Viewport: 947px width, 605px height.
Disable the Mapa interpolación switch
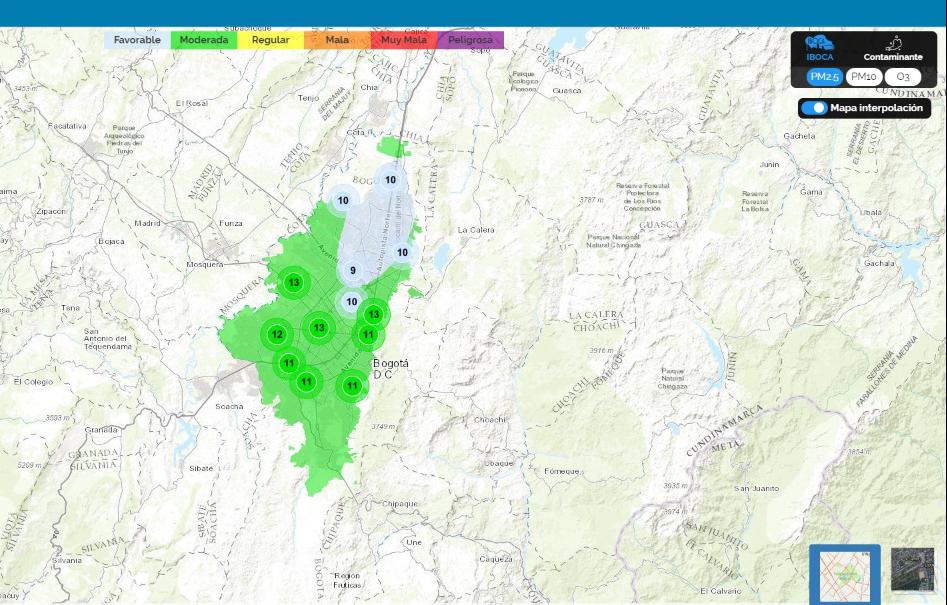click(x=815, y=108)
